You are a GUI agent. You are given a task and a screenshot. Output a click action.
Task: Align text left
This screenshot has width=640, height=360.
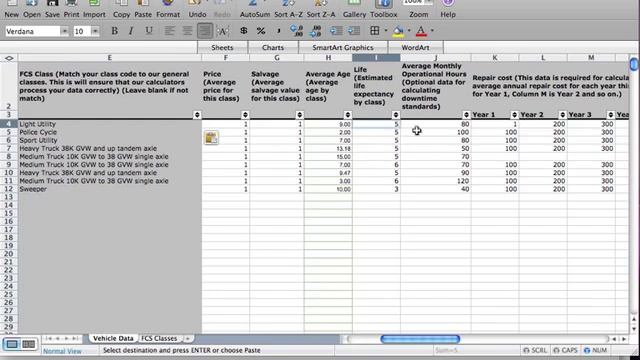point(169,31)
